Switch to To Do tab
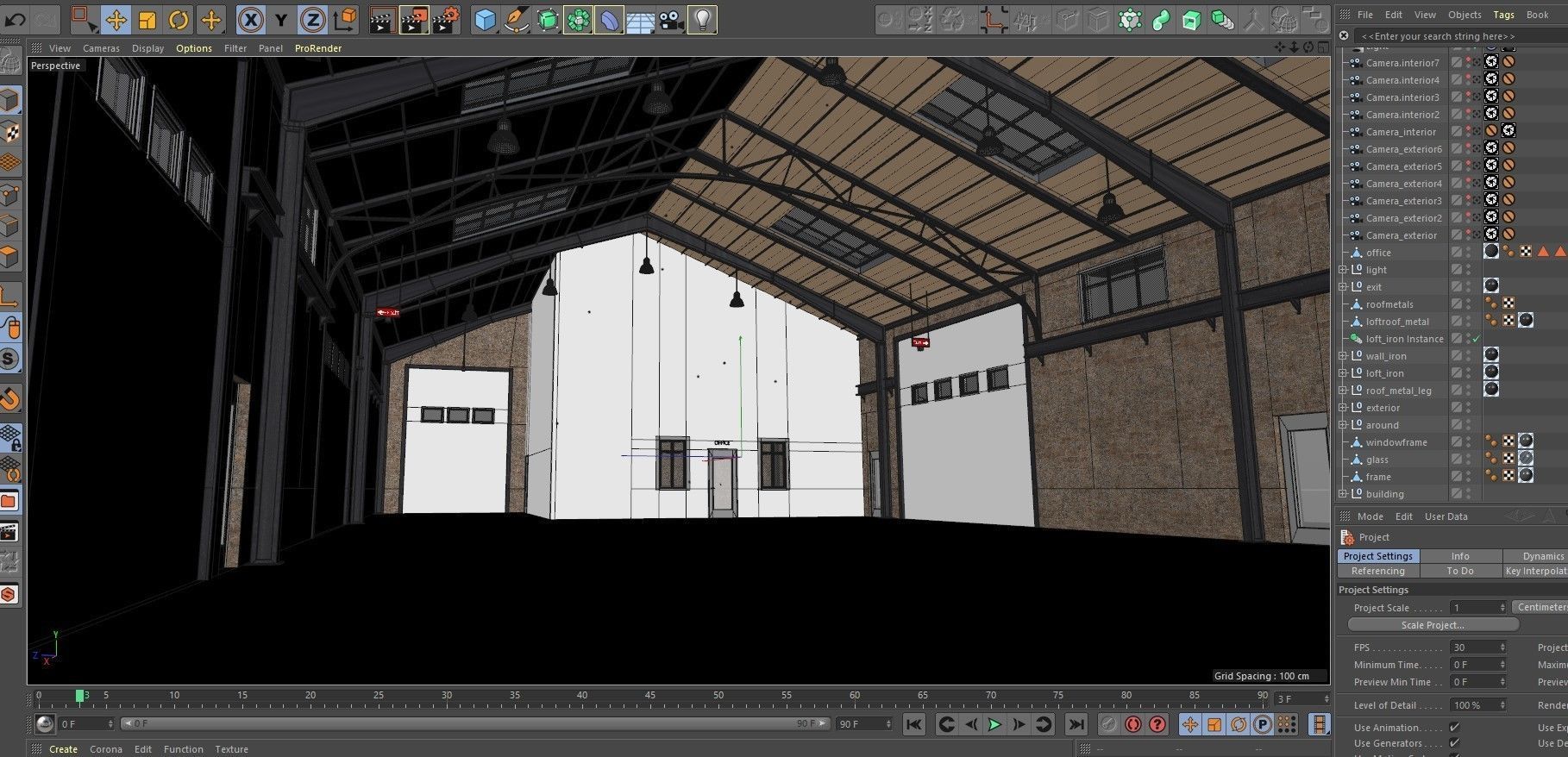1568x757 pixels. tap(1460, 571)
